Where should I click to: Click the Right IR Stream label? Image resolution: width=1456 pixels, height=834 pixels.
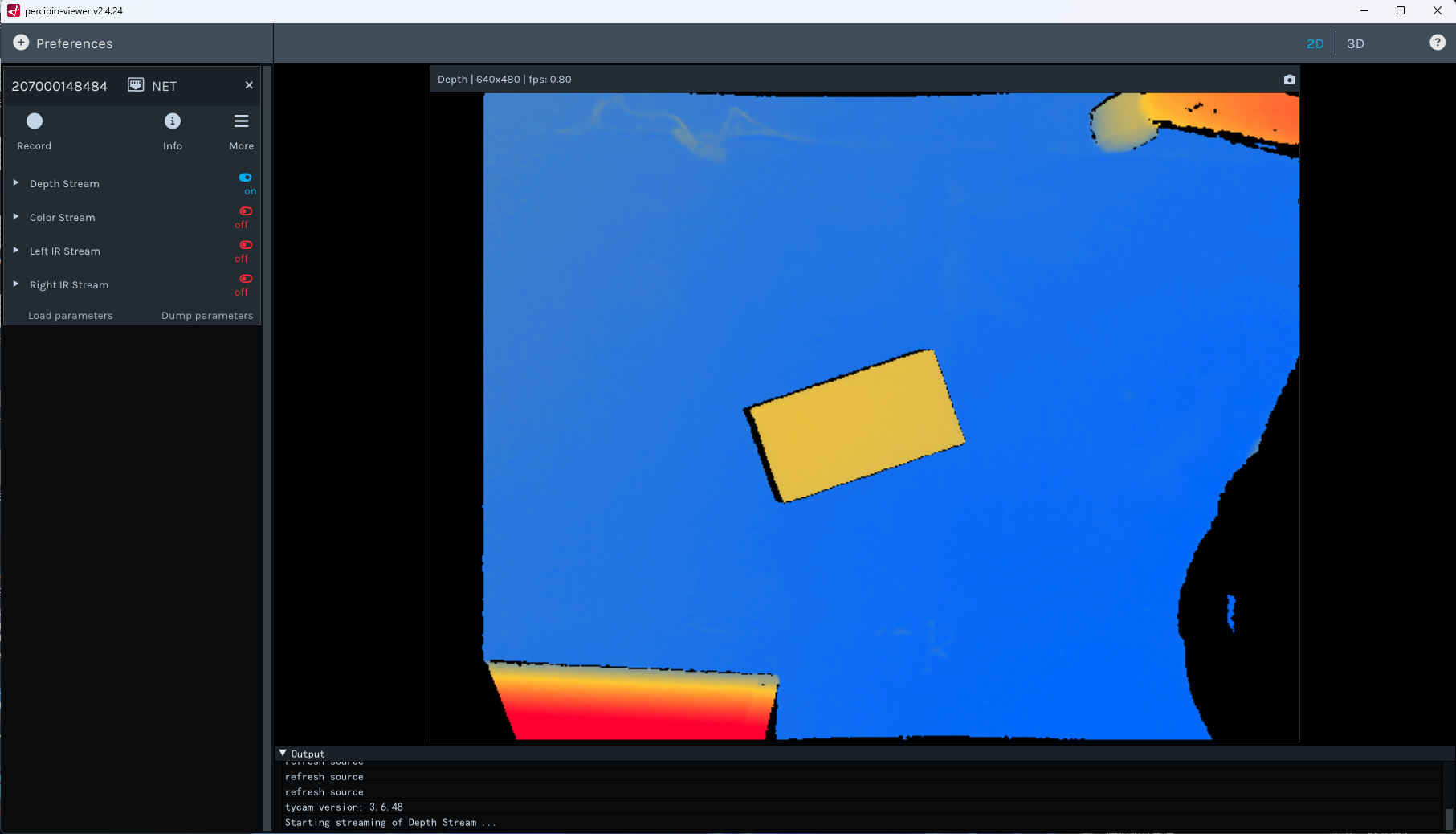tap(69, 285)
